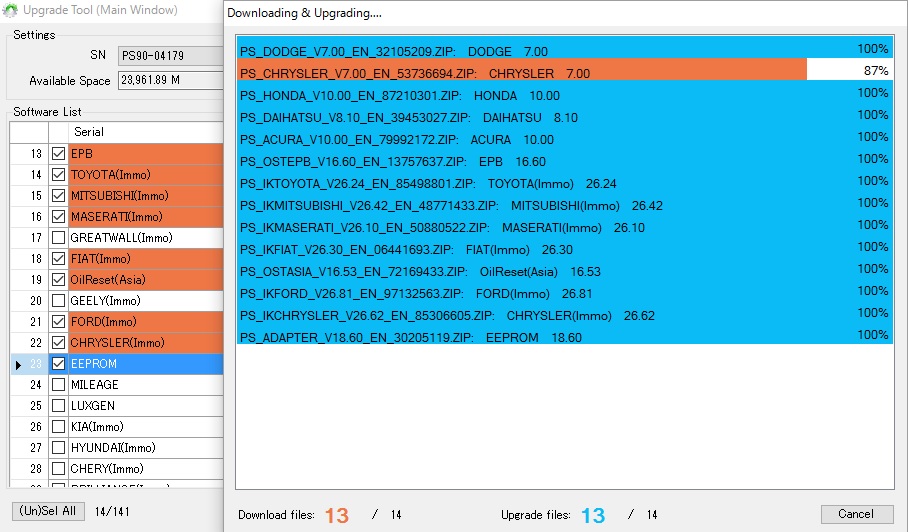Image resolution: width=908 pixels, height=532 pixels.
Task: Check the GREATWALL(Immo) checkbox
Action: pos(58,237)
